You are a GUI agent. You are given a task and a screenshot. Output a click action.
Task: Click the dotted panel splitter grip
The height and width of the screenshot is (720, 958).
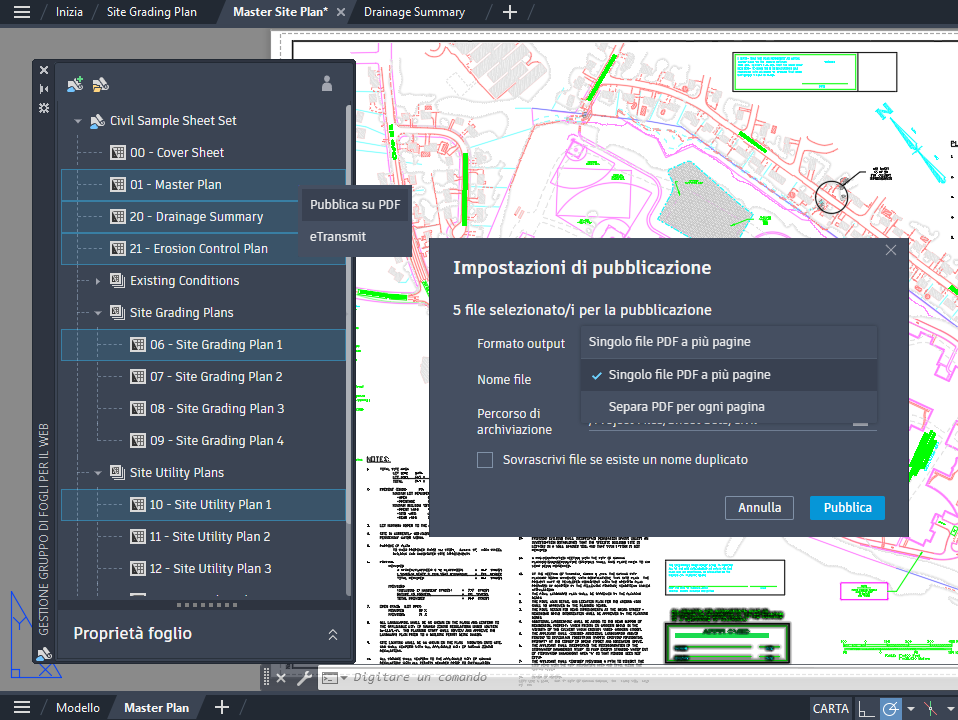pyautogui.click(x=207, y=605)
